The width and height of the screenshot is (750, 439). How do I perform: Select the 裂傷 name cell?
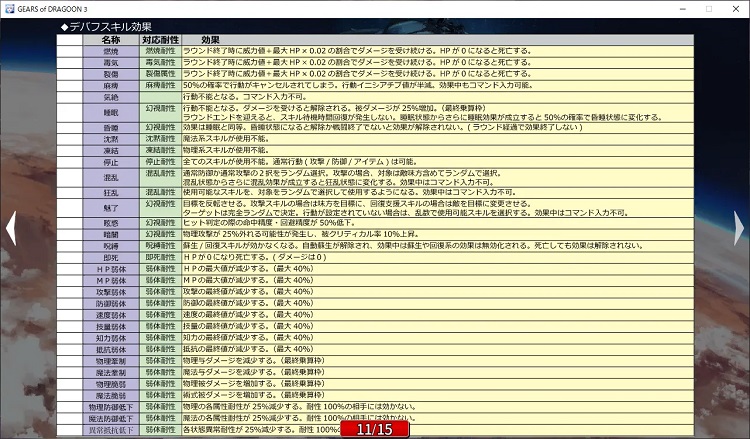111,74
